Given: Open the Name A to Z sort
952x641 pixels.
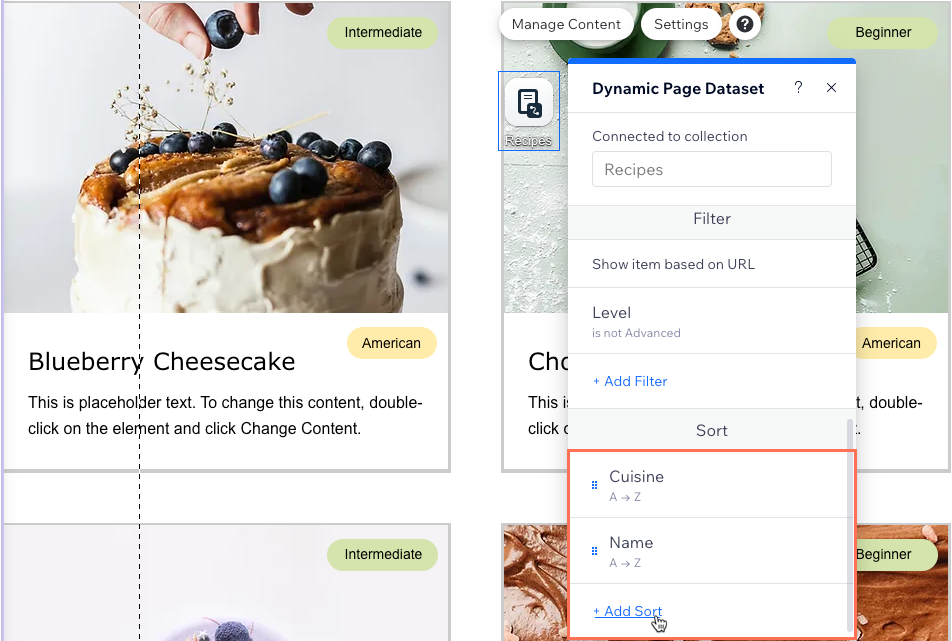Looking at the screenshot, I should (708, 551).
